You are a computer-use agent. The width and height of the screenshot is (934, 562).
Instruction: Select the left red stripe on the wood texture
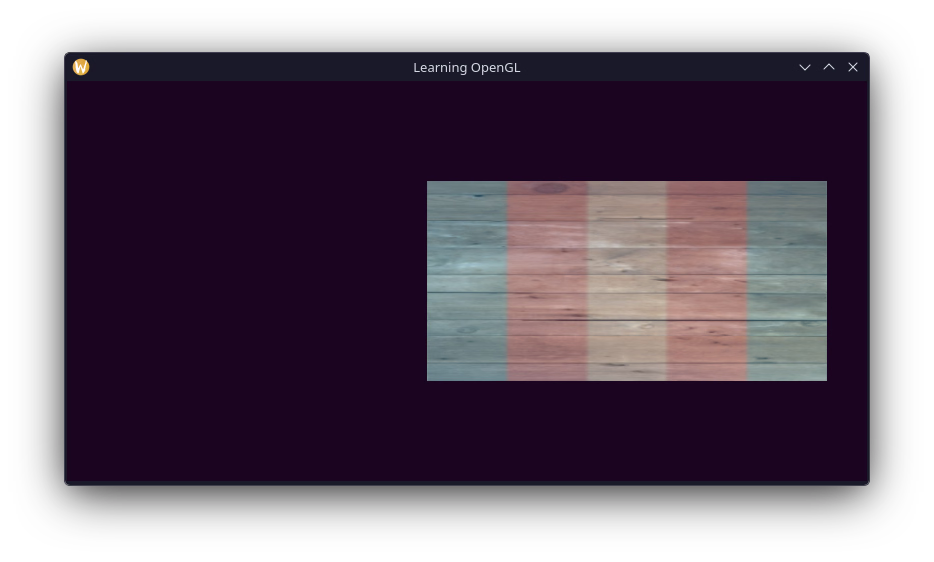[x=547, y=281]
